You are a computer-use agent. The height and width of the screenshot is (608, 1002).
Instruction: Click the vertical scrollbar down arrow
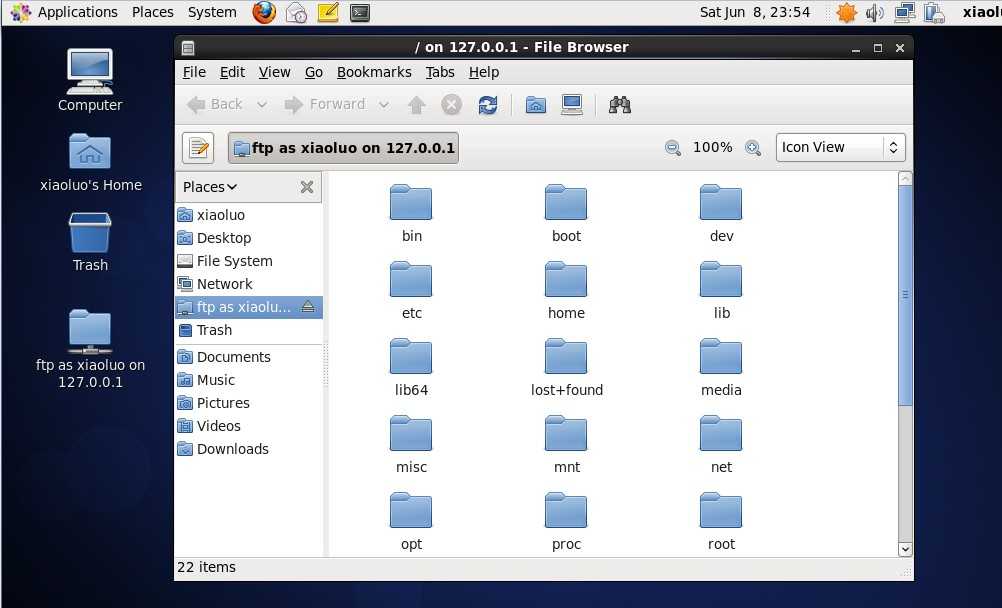pyautogui.click(x=905, y=549)
